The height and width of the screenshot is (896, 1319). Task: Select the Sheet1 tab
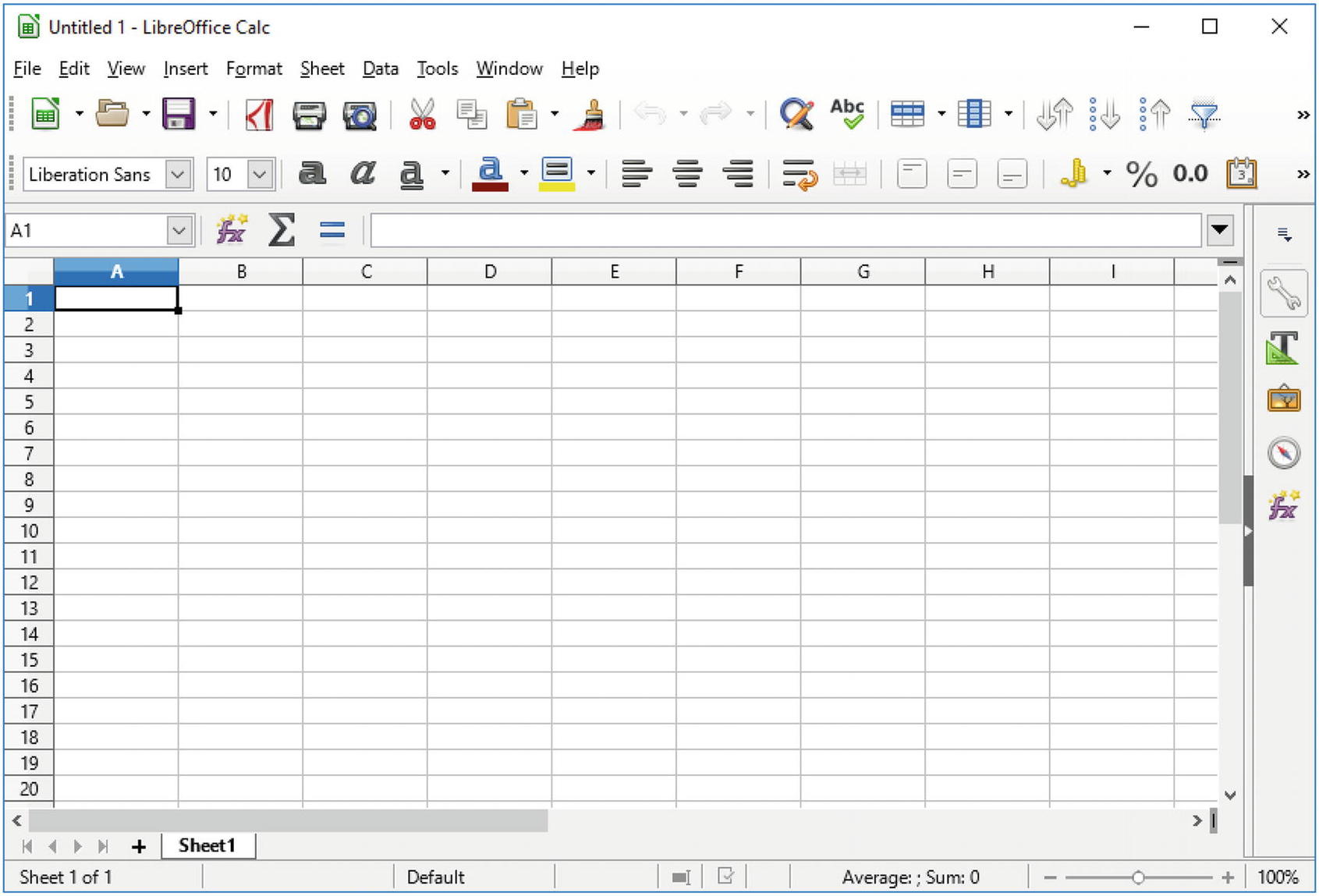point(207,845)
